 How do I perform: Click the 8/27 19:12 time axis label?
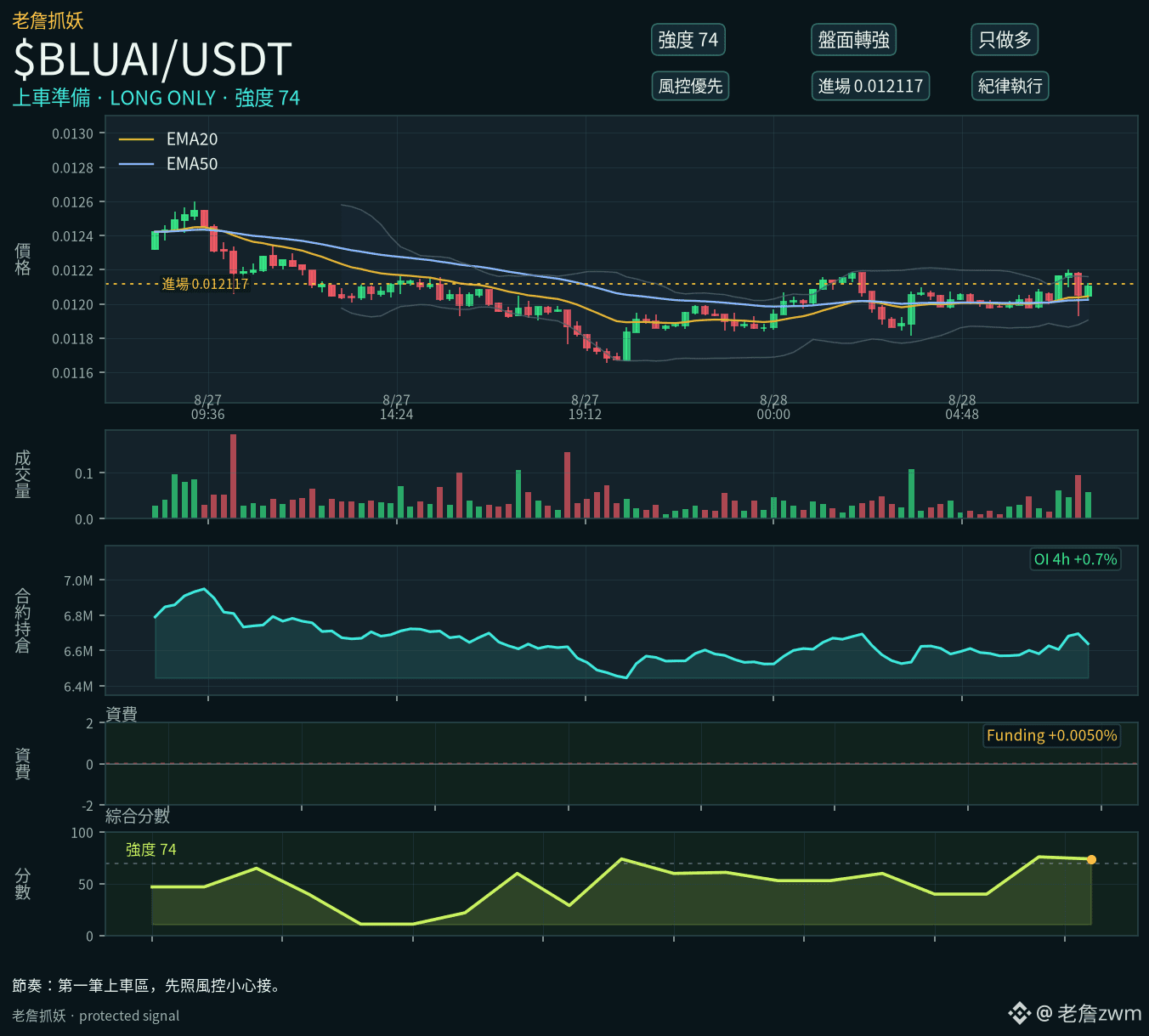586,407
